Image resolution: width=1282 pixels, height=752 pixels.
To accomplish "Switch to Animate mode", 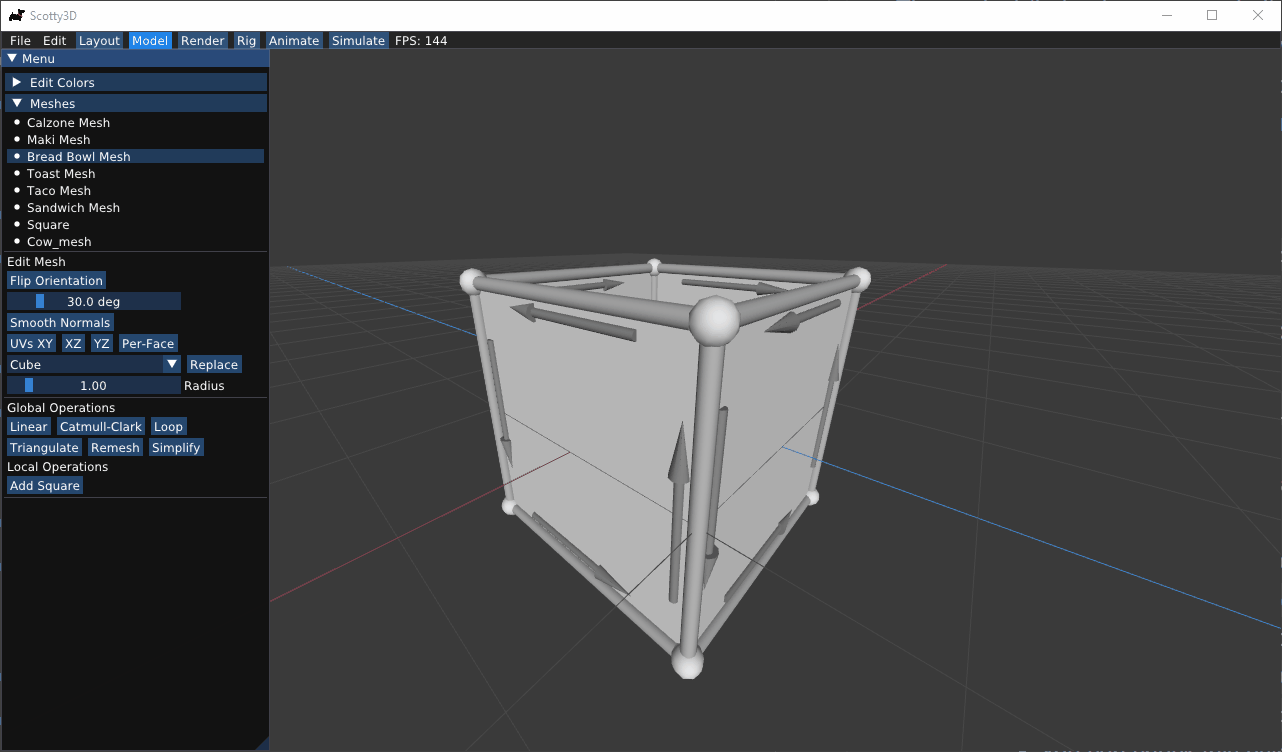I will pos(294,41).
